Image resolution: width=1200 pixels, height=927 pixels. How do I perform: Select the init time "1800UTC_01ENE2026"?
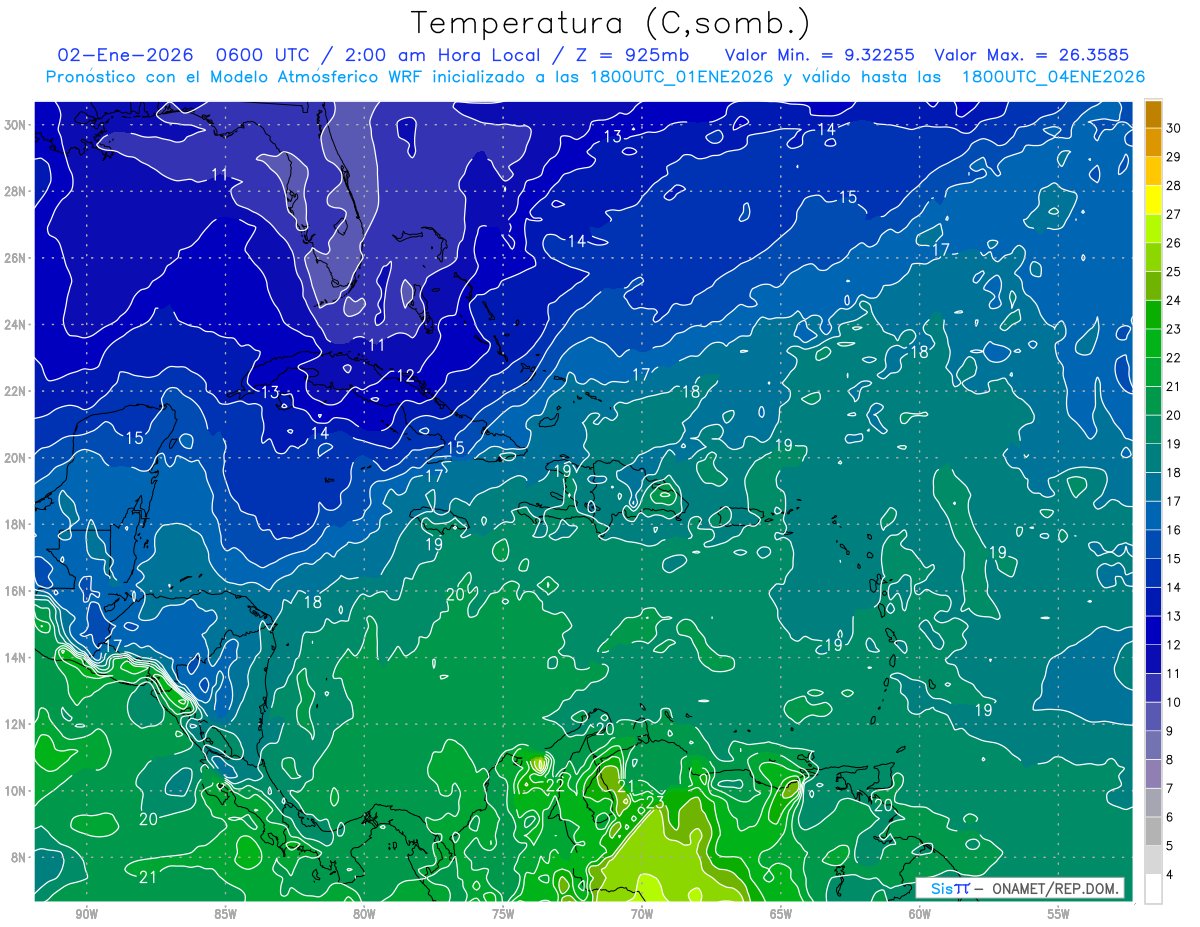click(x=681, y=77)
